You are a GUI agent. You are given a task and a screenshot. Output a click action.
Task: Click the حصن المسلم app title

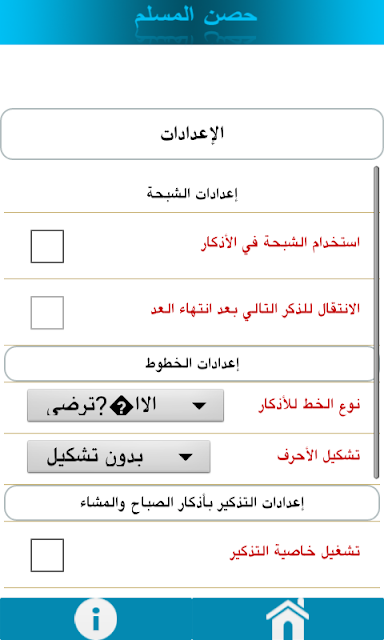[x=196, y=16]
